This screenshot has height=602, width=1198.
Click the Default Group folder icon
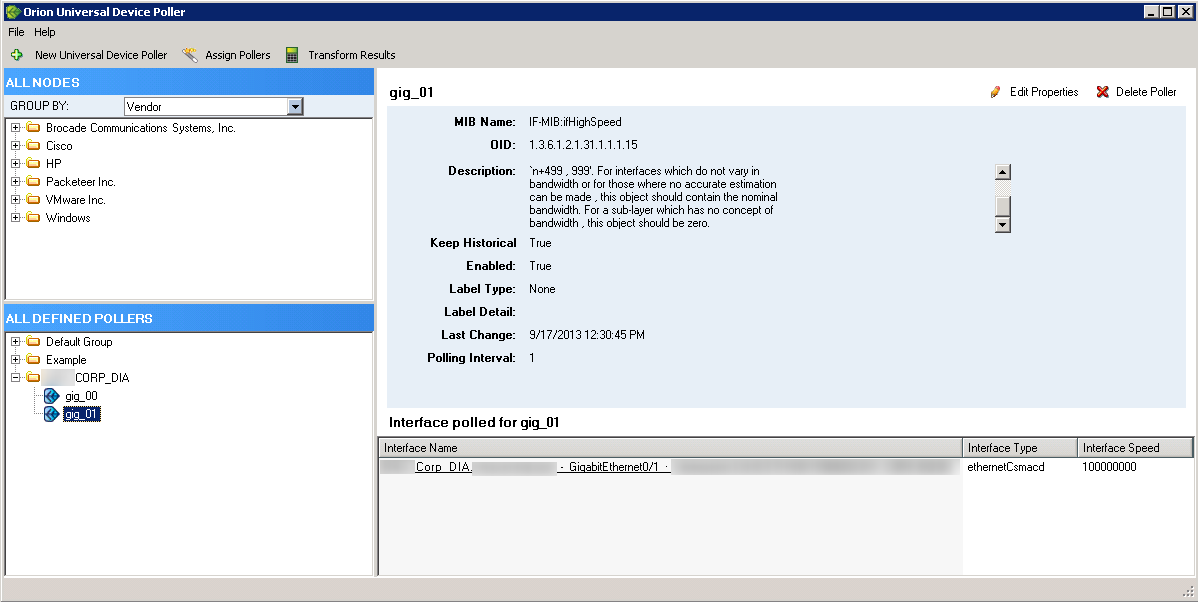point(33,341)
